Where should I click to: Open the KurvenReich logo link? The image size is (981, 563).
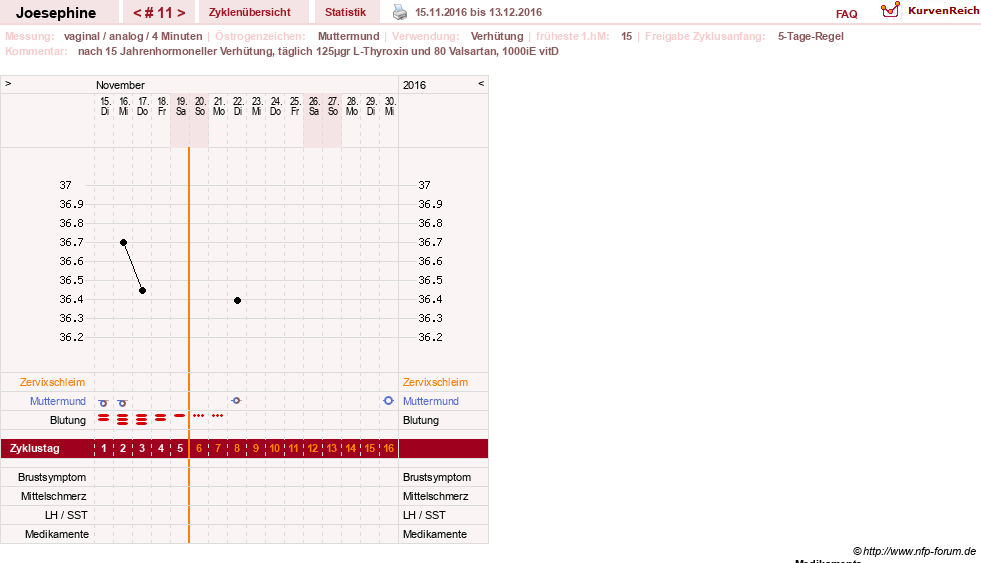(x=930, y=11)
